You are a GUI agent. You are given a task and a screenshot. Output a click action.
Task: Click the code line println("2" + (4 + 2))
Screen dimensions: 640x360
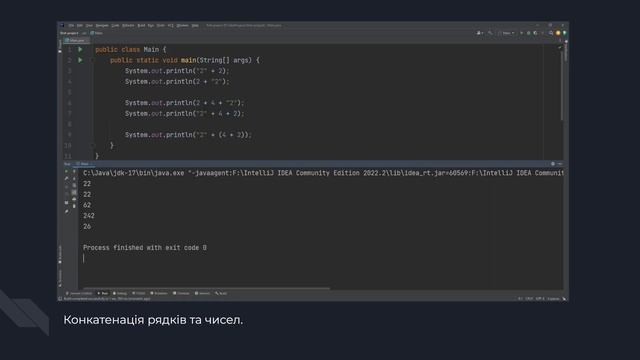(188, 135)
